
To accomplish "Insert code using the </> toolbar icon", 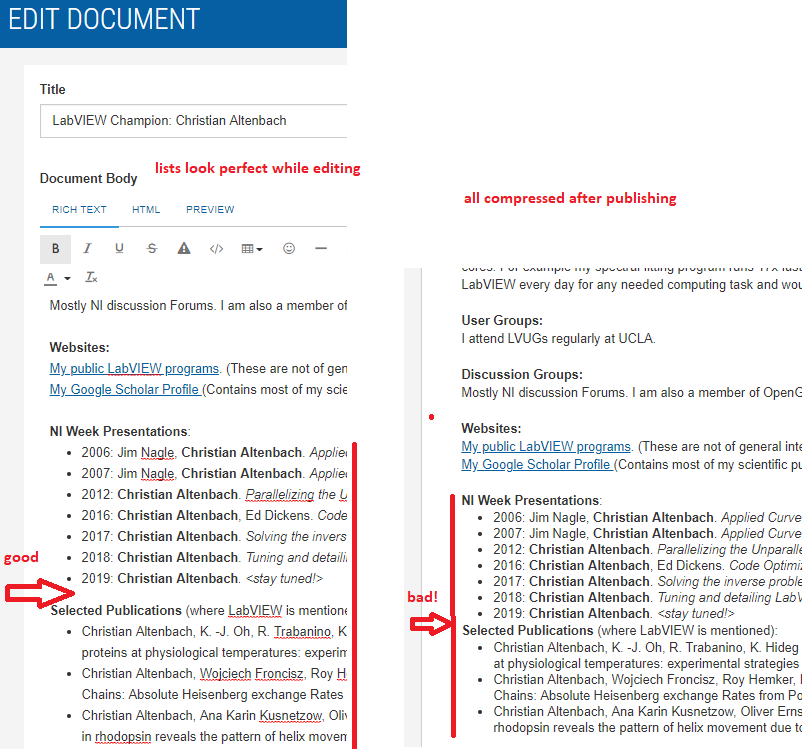I will click(x=216, y=249).
